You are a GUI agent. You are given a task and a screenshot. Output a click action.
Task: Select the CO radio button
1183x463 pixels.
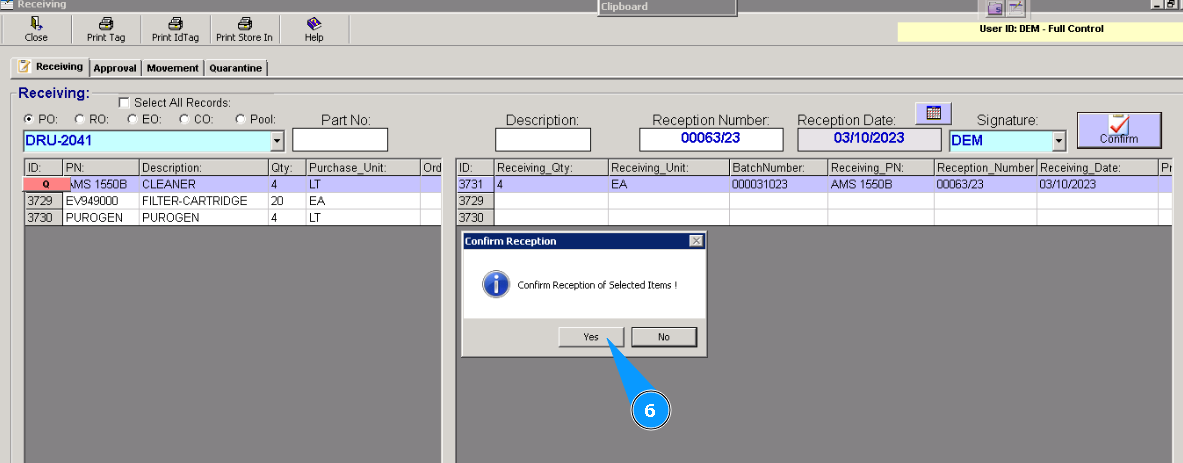[184, 118]
